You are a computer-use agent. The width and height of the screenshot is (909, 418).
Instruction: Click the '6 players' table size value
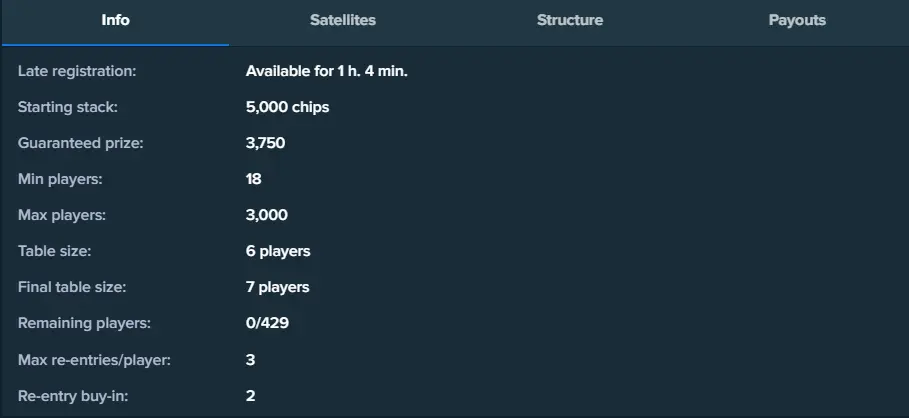[278, 251]
